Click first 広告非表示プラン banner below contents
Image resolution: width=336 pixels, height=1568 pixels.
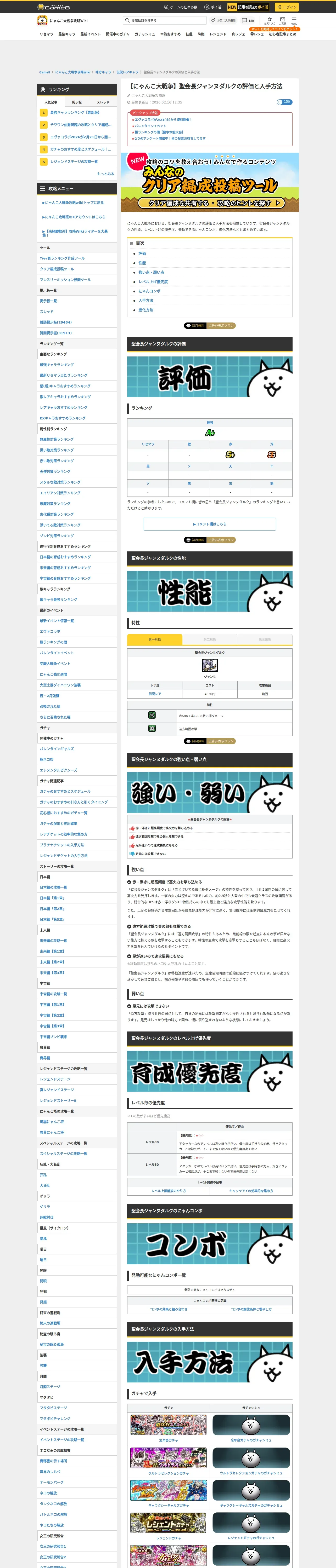pyautogui.click(x=210, y=326)
